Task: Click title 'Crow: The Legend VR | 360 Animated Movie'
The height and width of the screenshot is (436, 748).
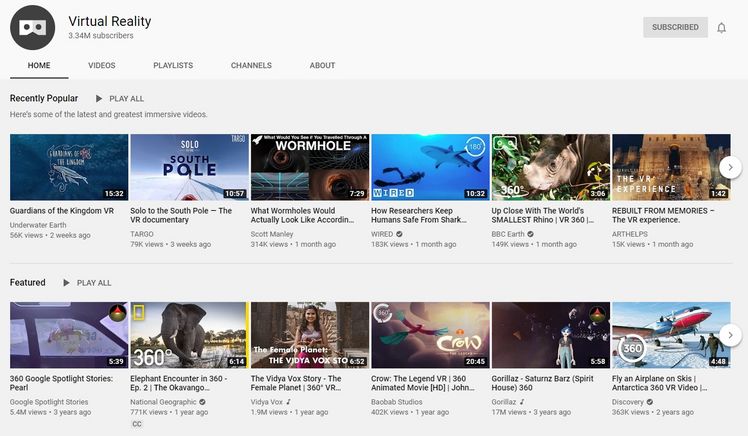Action: [x=423, y=383]
